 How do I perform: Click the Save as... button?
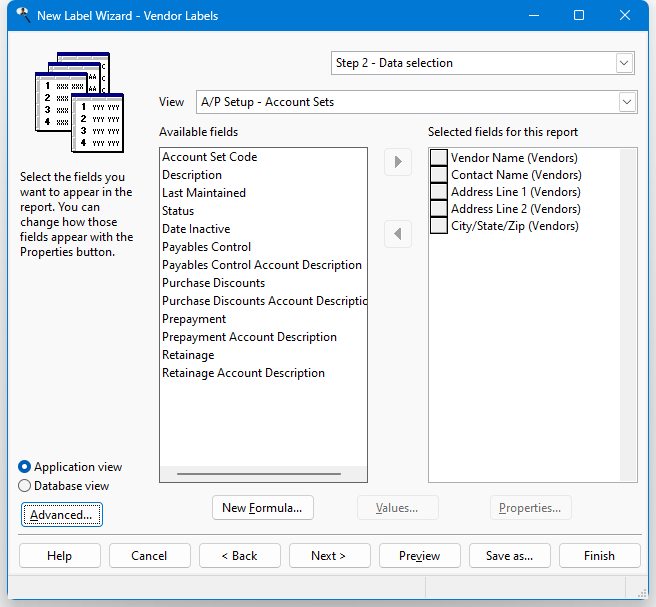click(x=510, y=556)
